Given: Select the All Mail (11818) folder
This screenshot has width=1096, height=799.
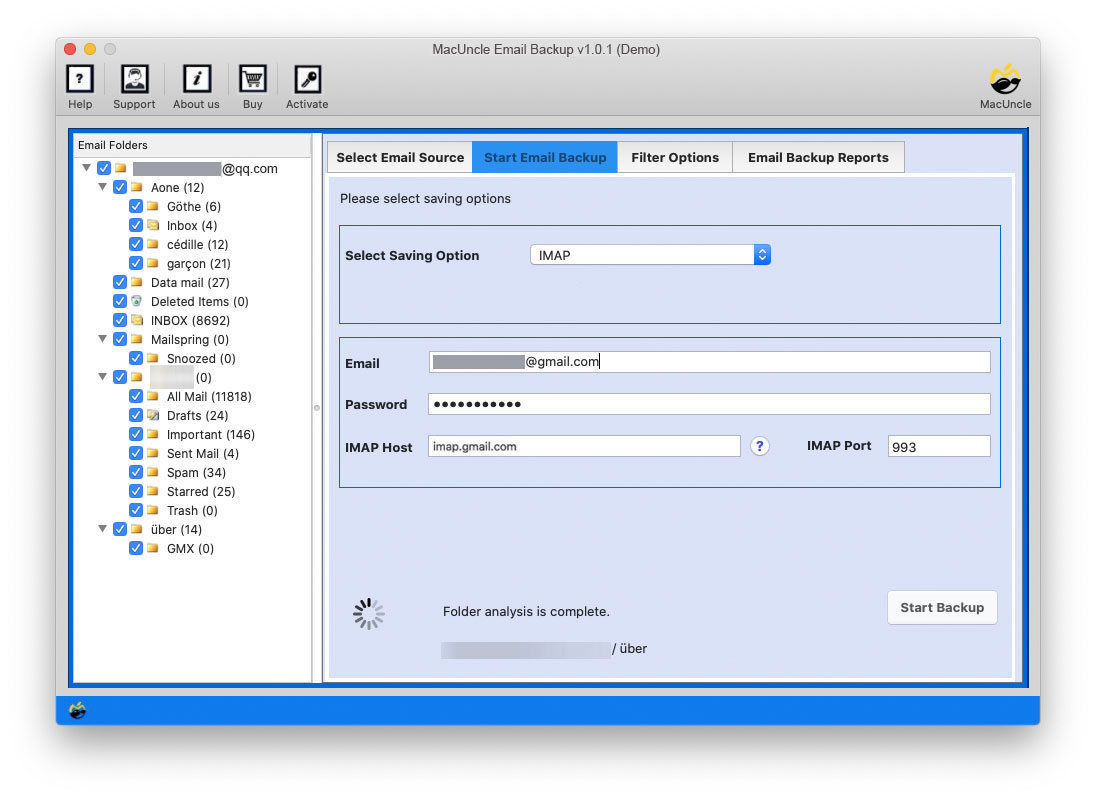Looking at the screenshot, I should coord(209,397).
